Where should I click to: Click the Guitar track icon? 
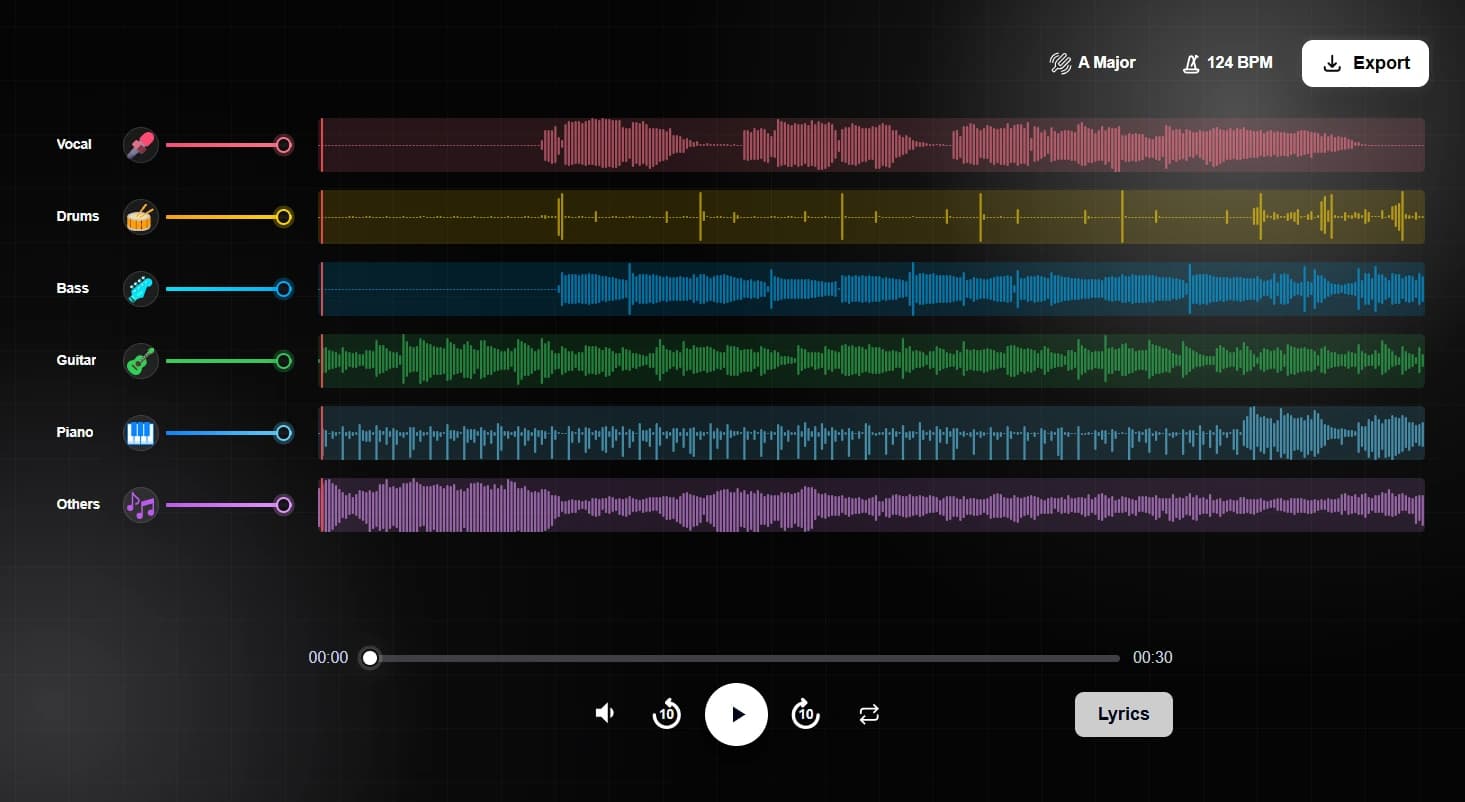click(141, 361)
